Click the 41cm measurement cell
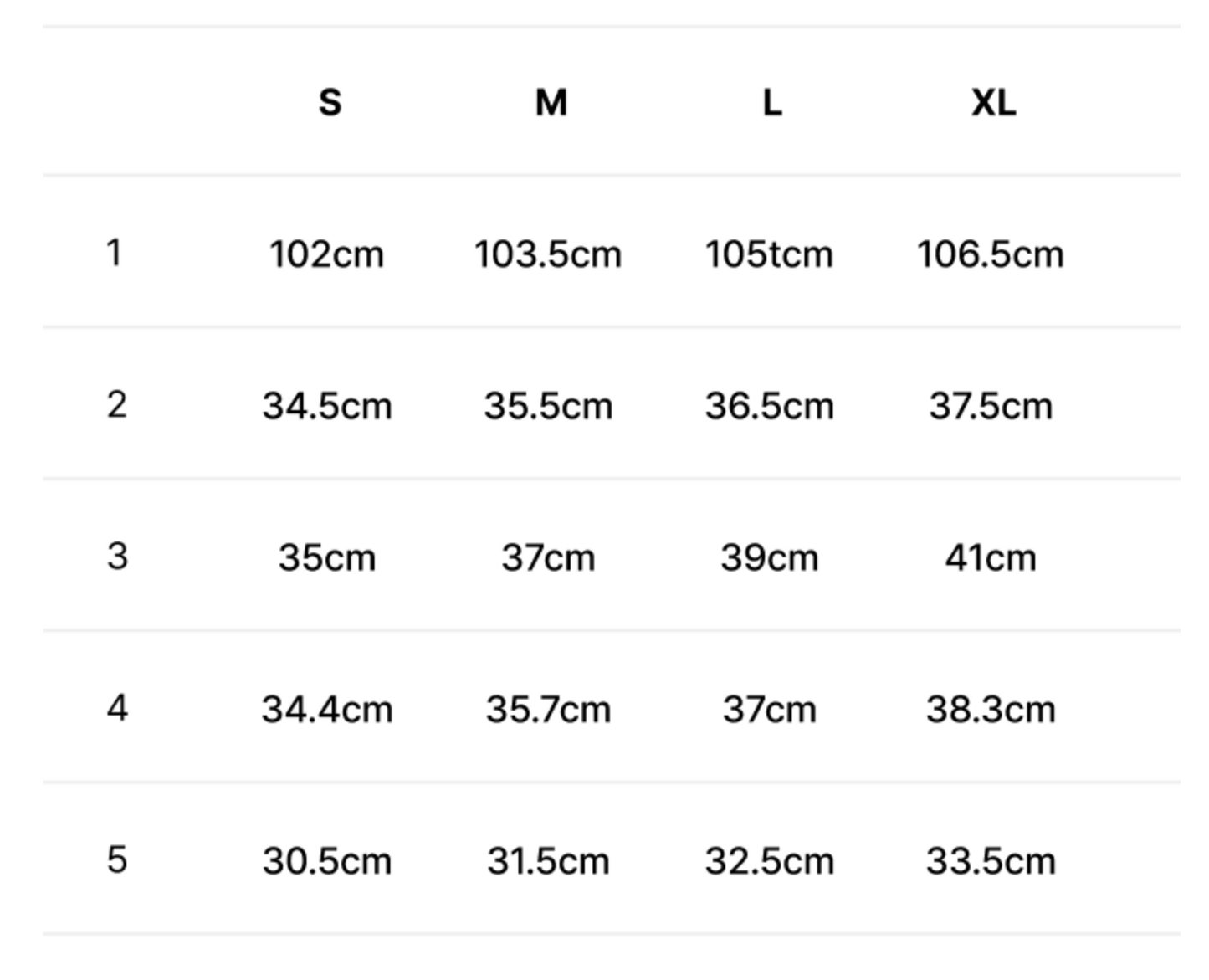The image size is (1209, 980). tap(991, 558)
